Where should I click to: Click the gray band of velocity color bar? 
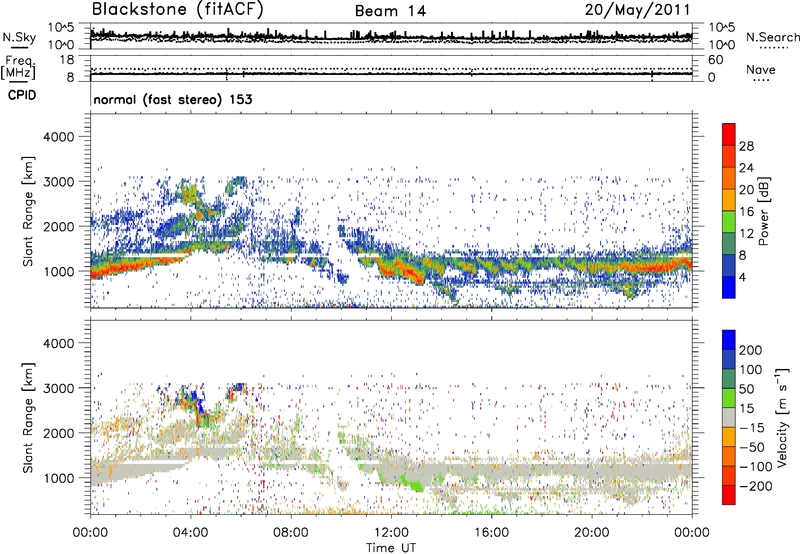[x=729, y=417]
